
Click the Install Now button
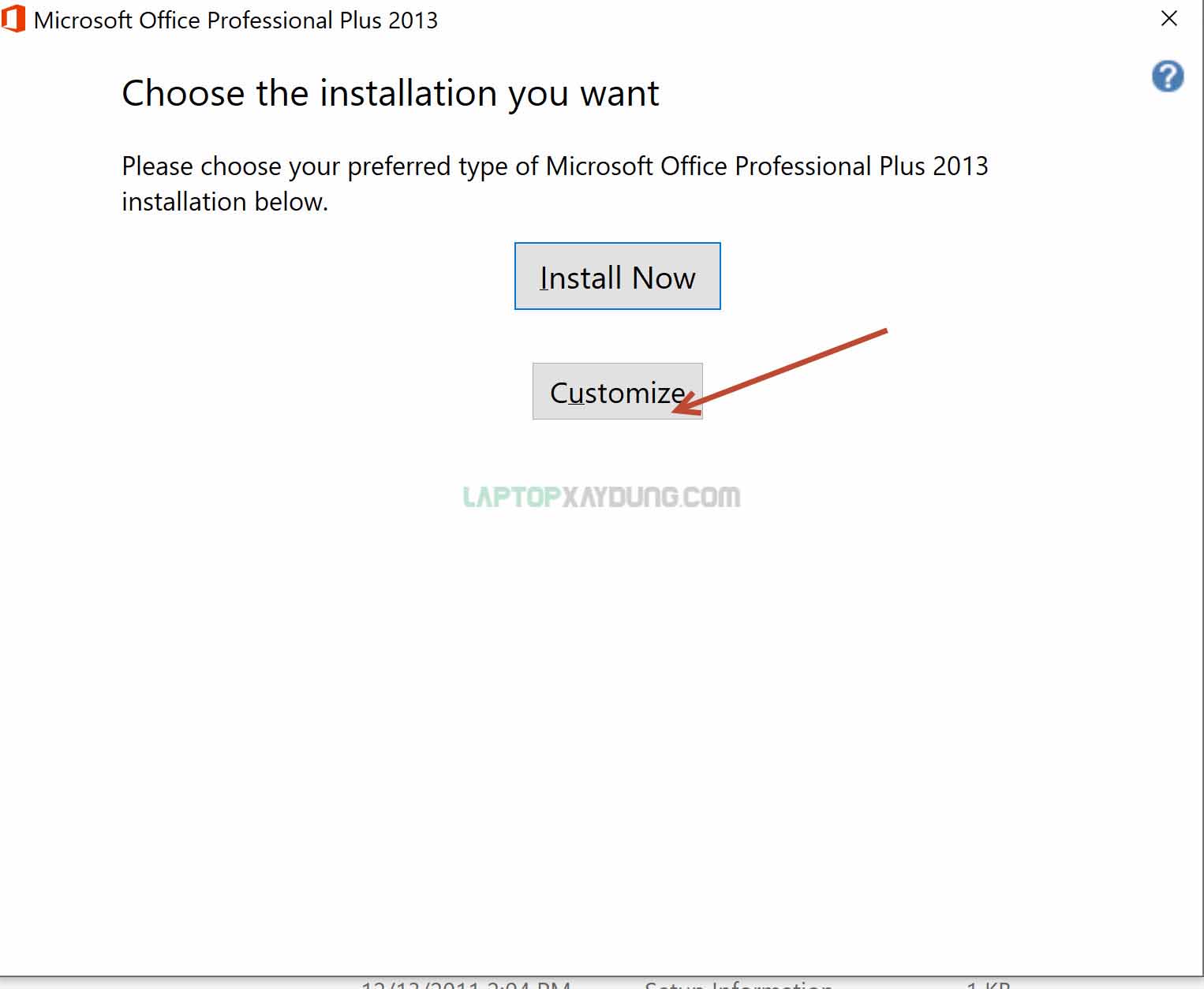tap(617, 276)
